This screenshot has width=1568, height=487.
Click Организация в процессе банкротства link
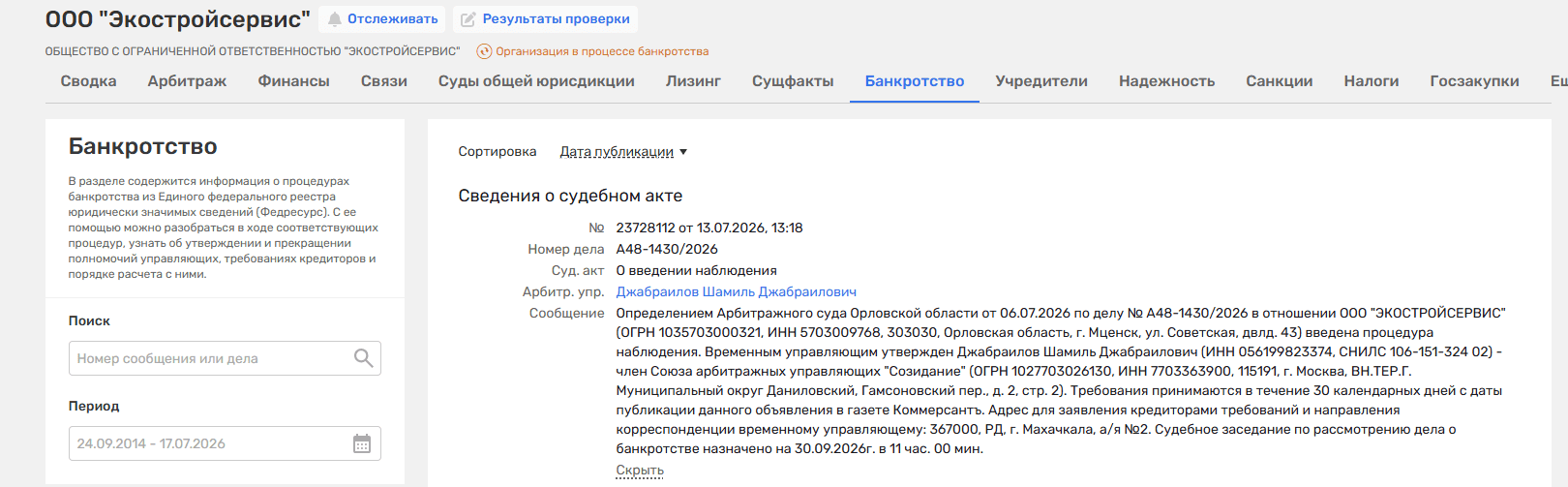click(602, 51)
